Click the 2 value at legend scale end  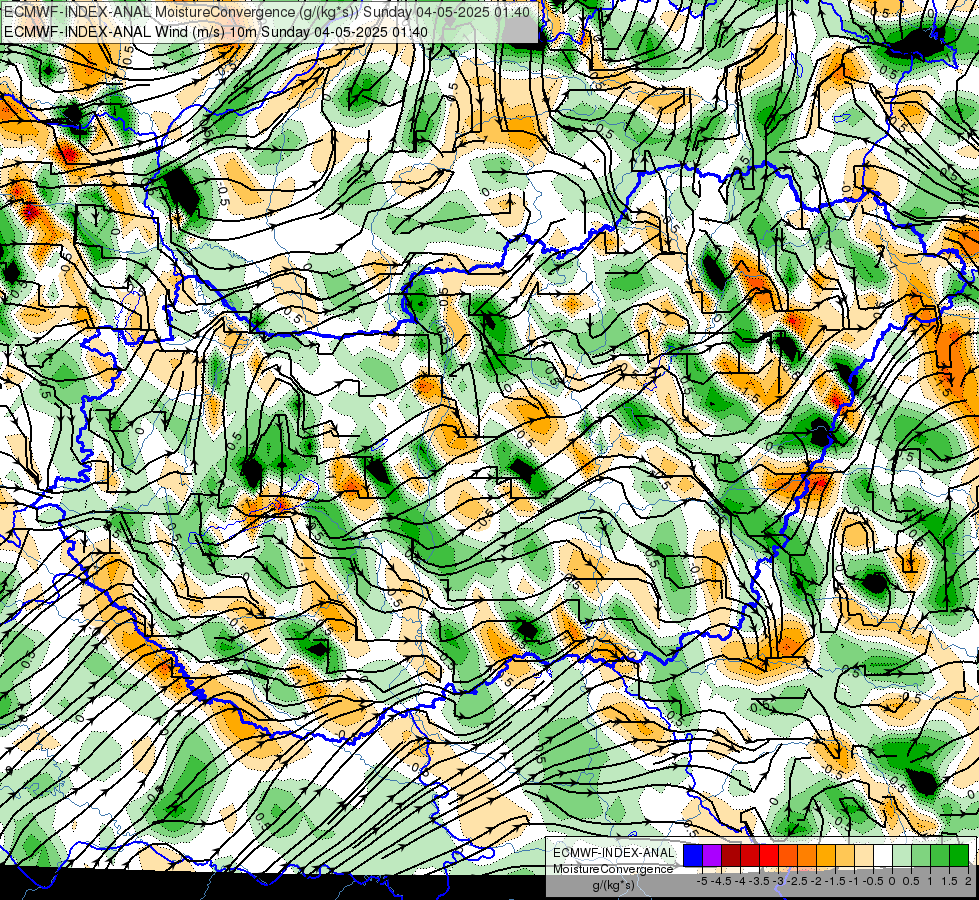(968, 881)
